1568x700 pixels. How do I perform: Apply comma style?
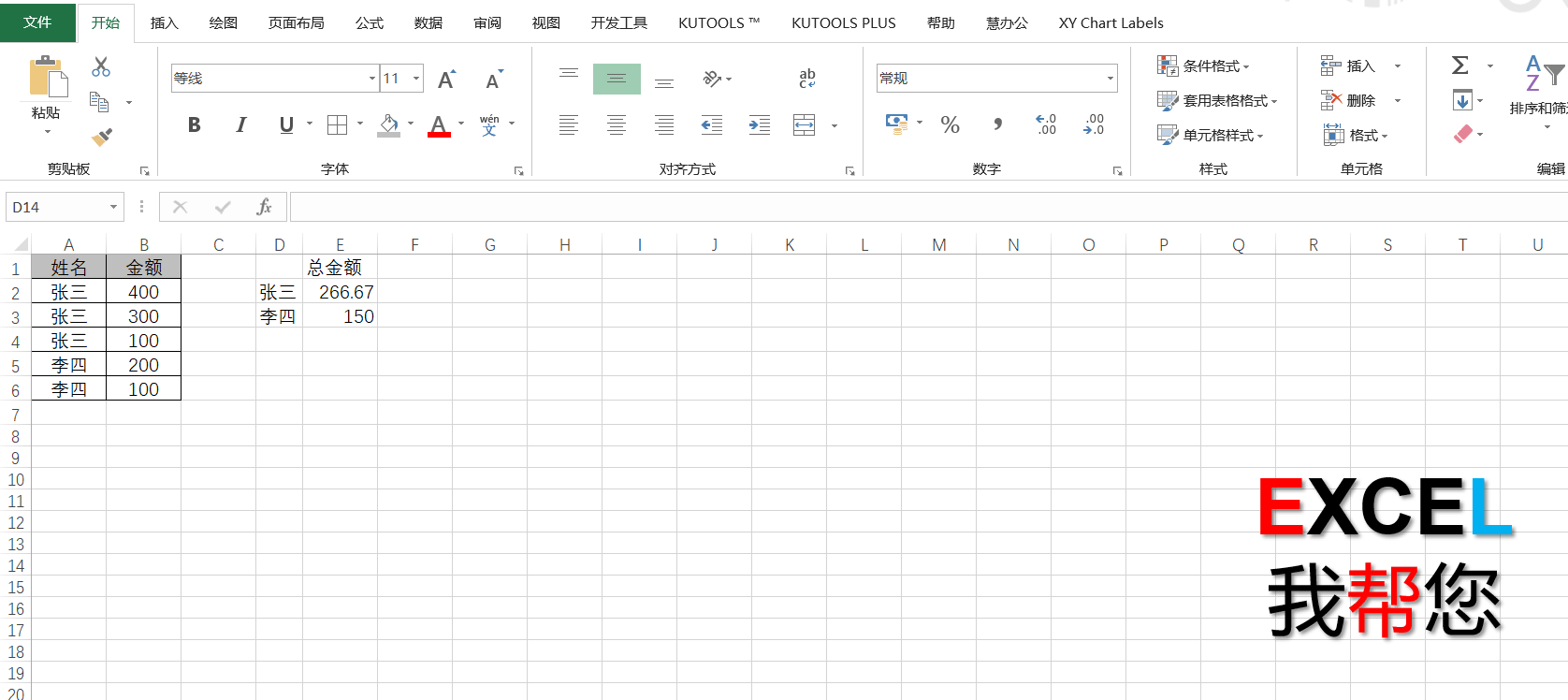pos(998,124)
